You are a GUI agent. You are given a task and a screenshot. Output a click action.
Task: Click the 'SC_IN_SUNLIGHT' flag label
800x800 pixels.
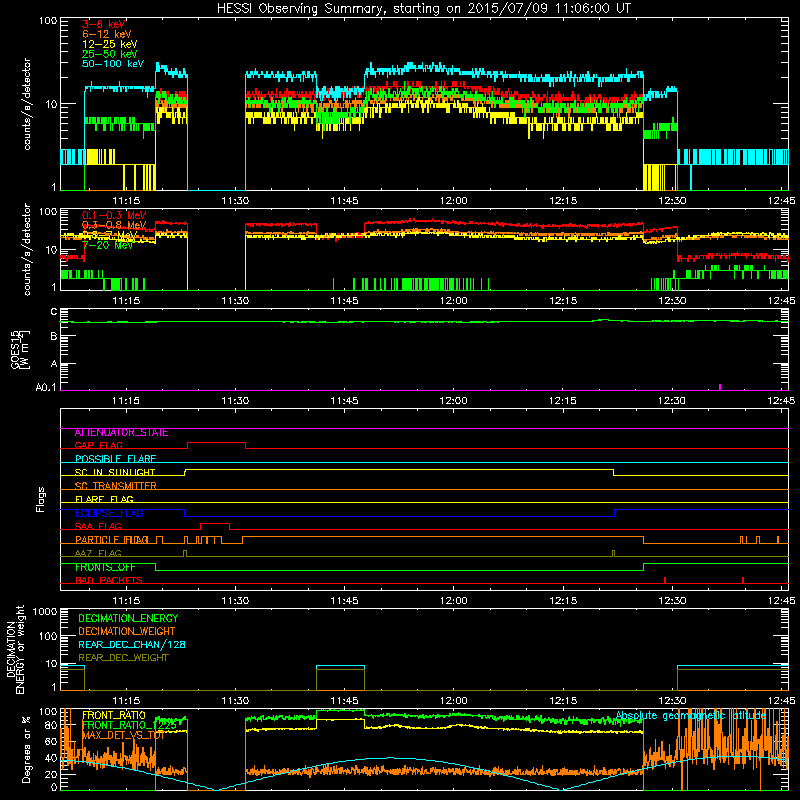115,472
